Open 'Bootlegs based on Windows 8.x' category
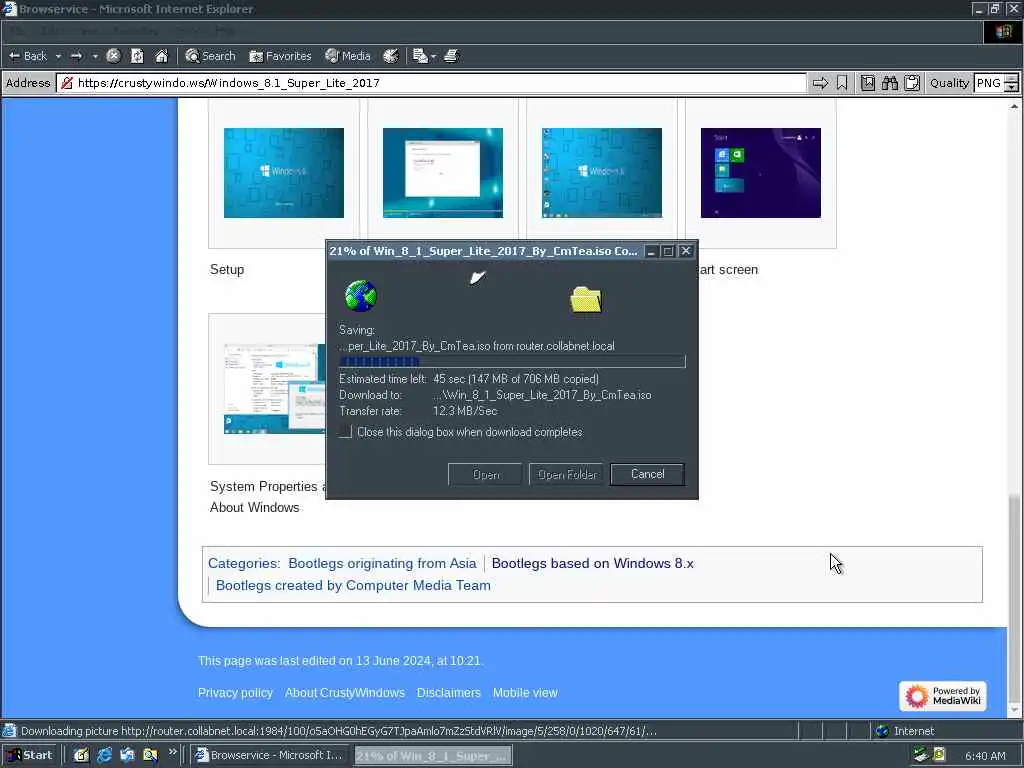 coord(592,563)
